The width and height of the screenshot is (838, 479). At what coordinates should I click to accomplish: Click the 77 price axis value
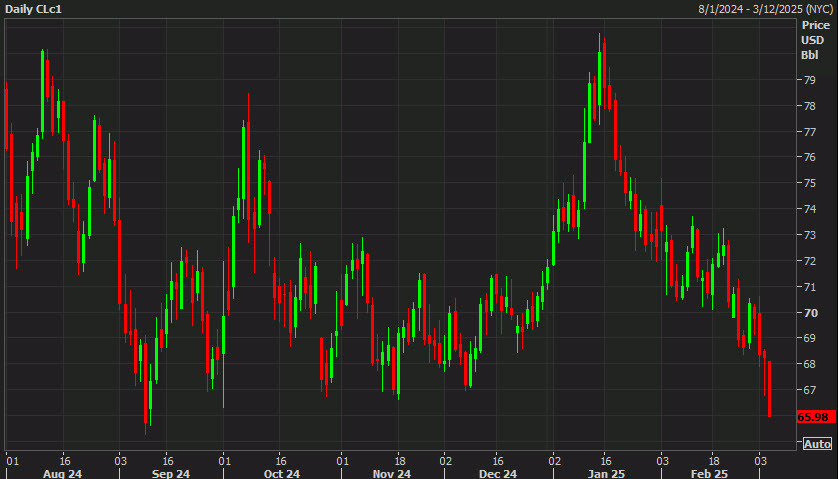pyautogui.click(x=809, y=132)
